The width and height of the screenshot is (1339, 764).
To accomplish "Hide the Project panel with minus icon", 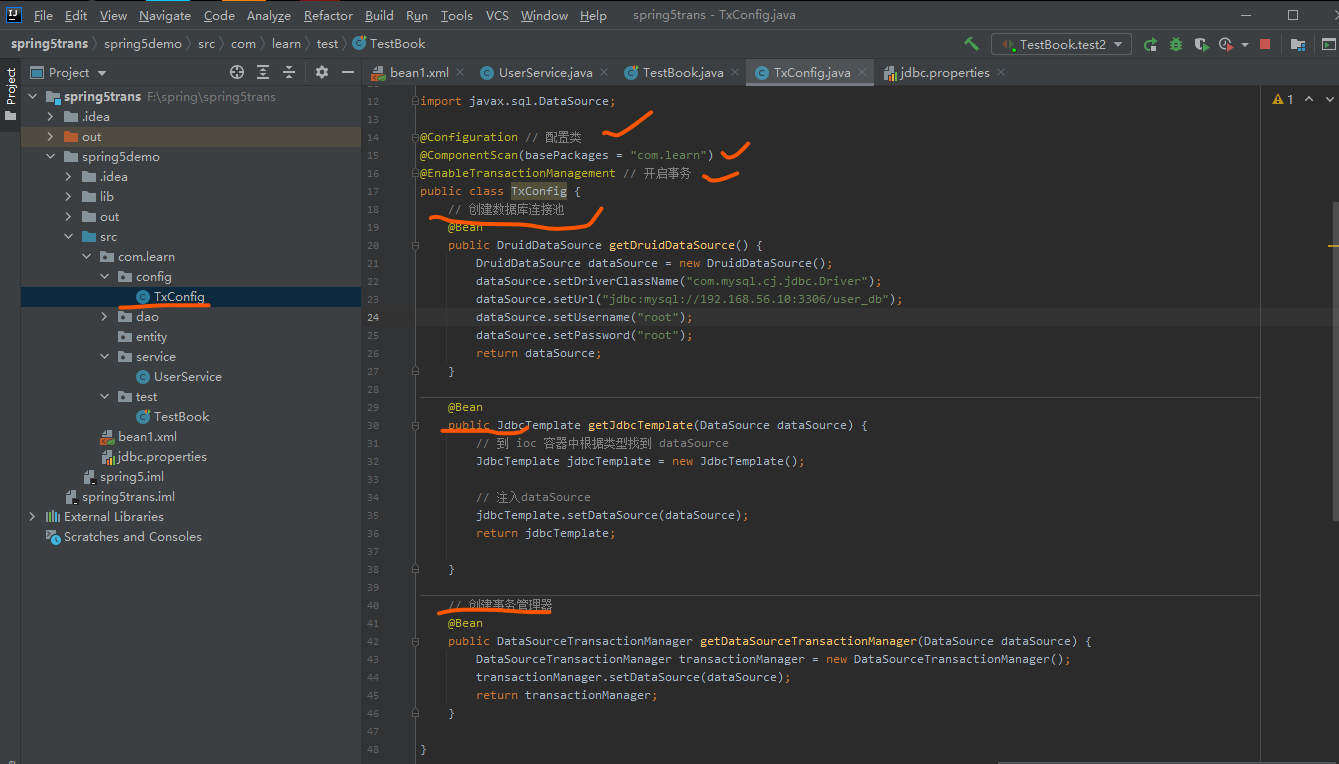I will click(x=348, y=72).
